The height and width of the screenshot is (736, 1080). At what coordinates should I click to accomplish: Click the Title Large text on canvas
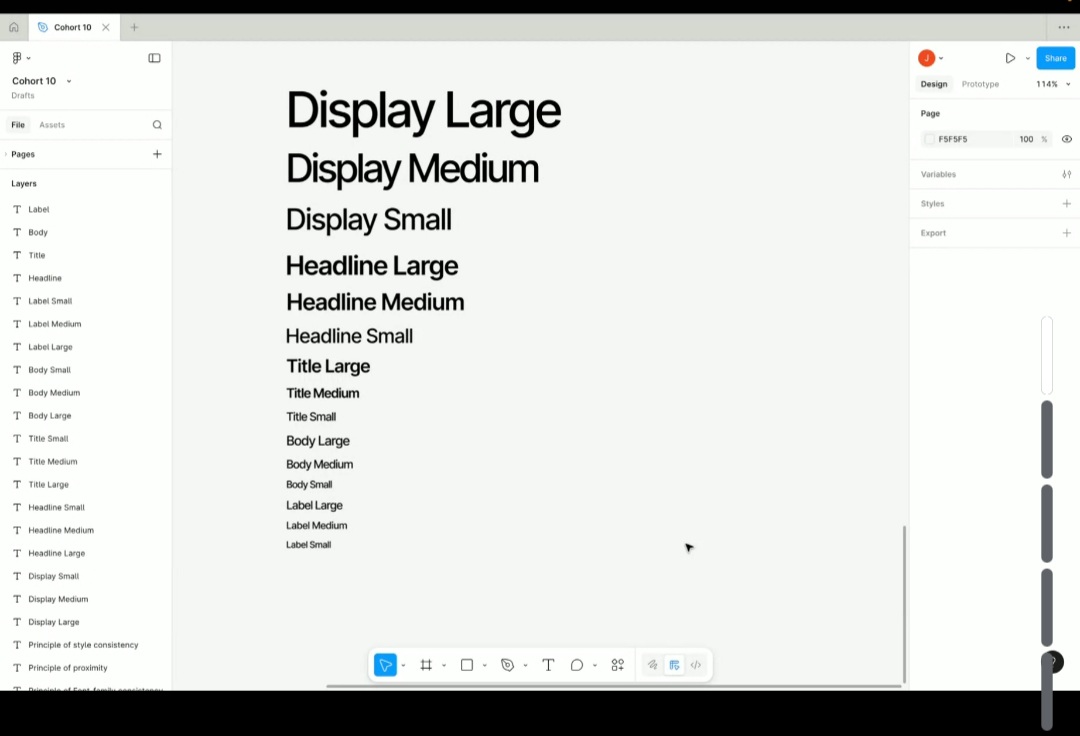point(328,367)
